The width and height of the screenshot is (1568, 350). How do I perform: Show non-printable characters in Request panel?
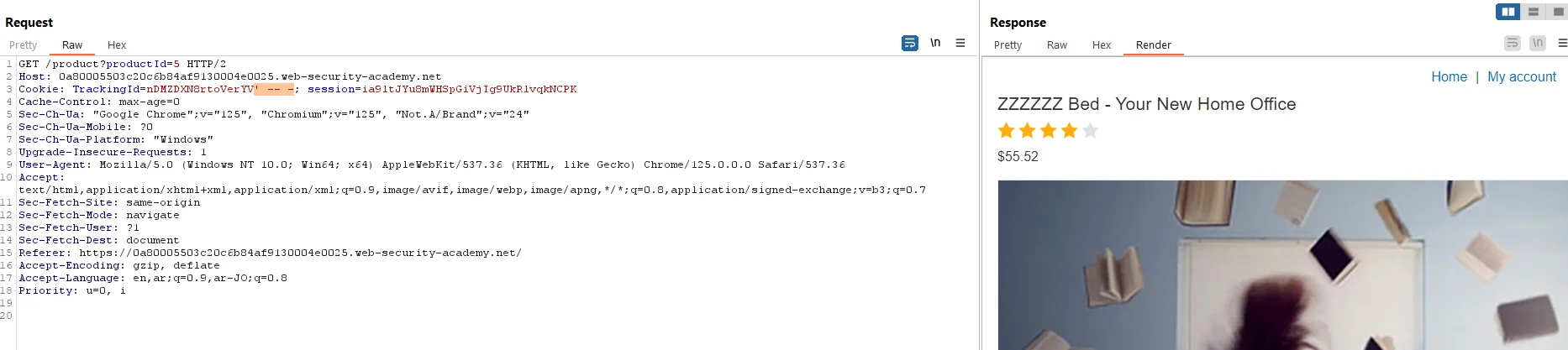(935, 43)
